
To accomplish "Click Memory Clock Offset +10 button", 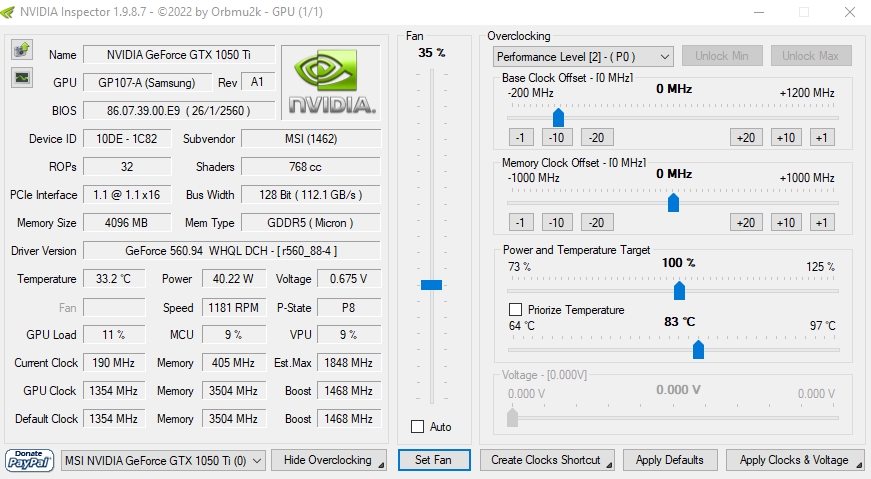I will [786, 222].
